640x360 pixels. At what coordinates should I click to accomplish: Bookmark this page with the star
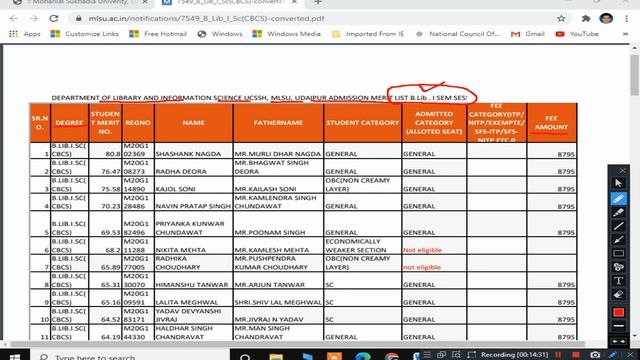[x=561, y=18]
